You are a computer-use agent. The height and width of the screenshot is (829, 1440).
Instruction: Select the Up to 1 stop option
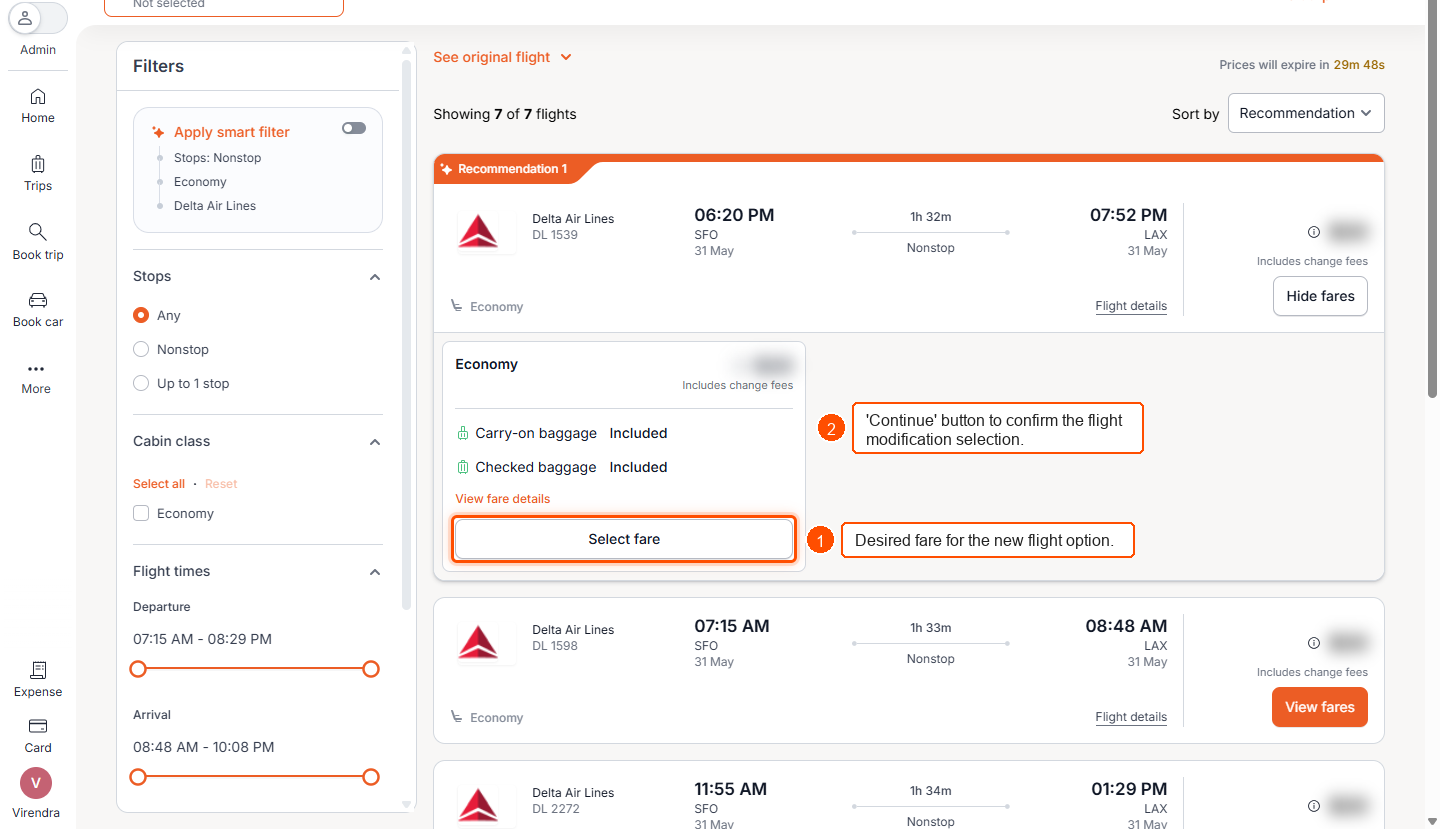click(x=141, y=383)
